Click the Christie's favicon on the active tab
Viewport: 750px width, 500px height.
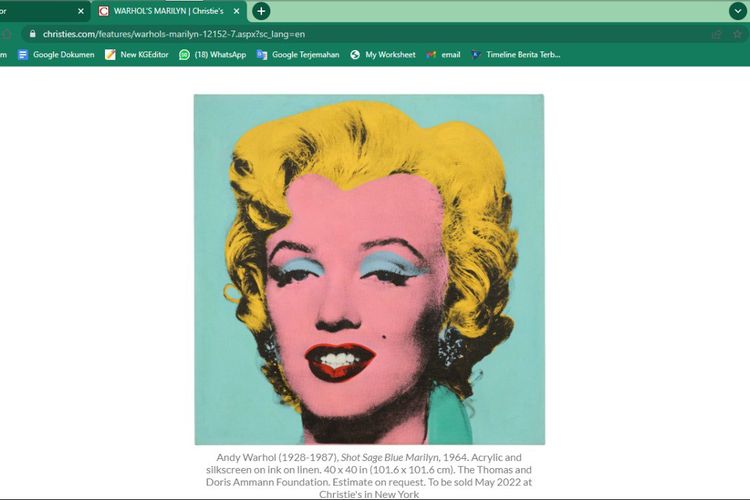tap(104, 11)
